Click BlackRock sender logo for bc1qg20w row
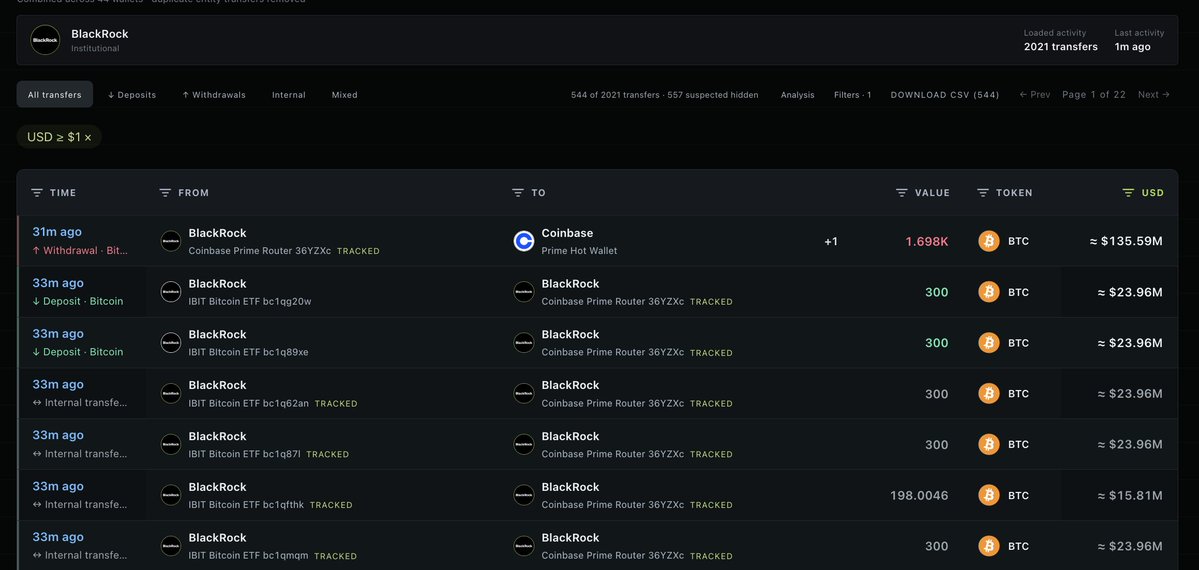The width and height of the screenshot is (1199, 570). coord(171,292)
